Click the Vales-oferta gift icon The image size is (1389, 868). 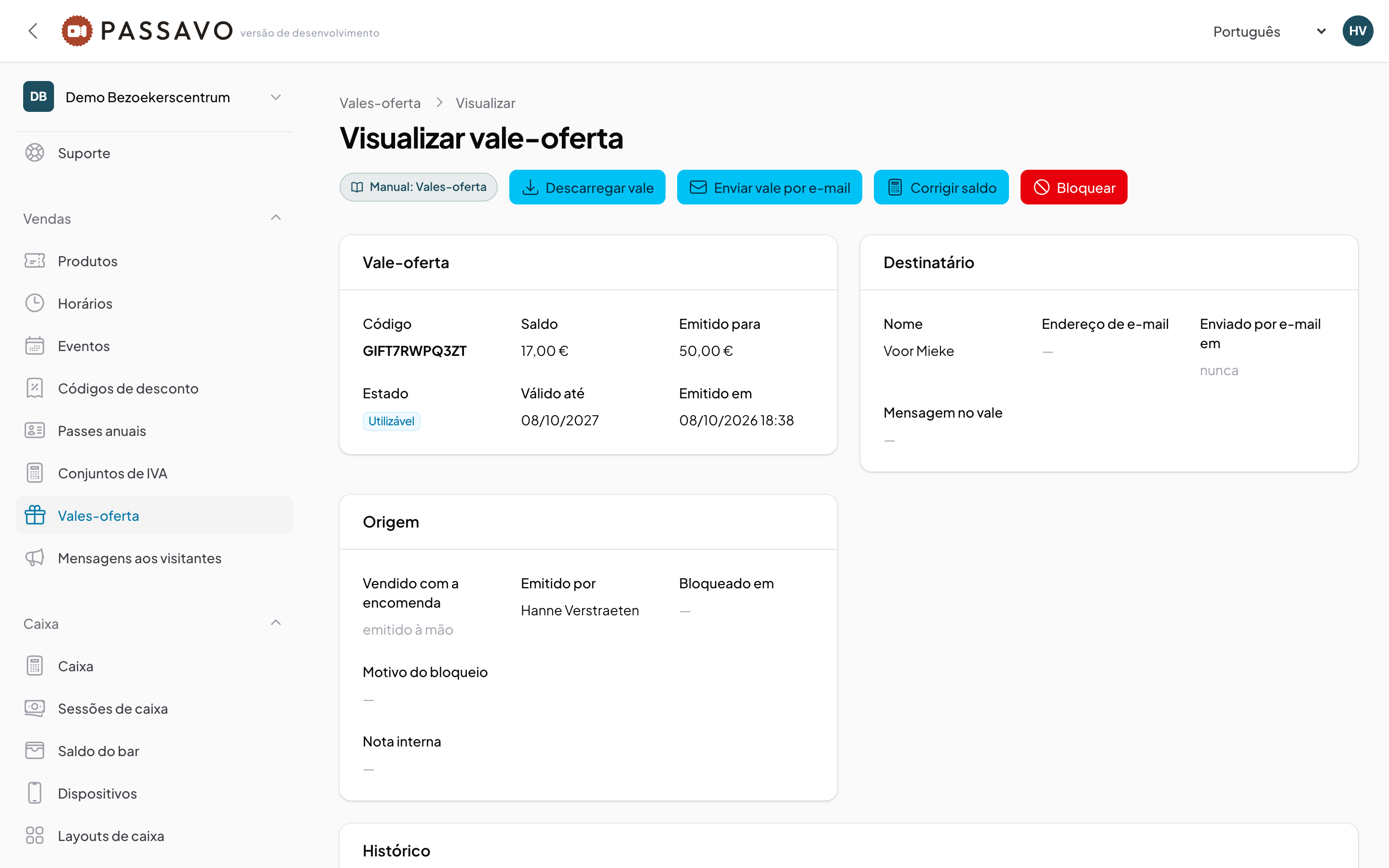(34, 515)
